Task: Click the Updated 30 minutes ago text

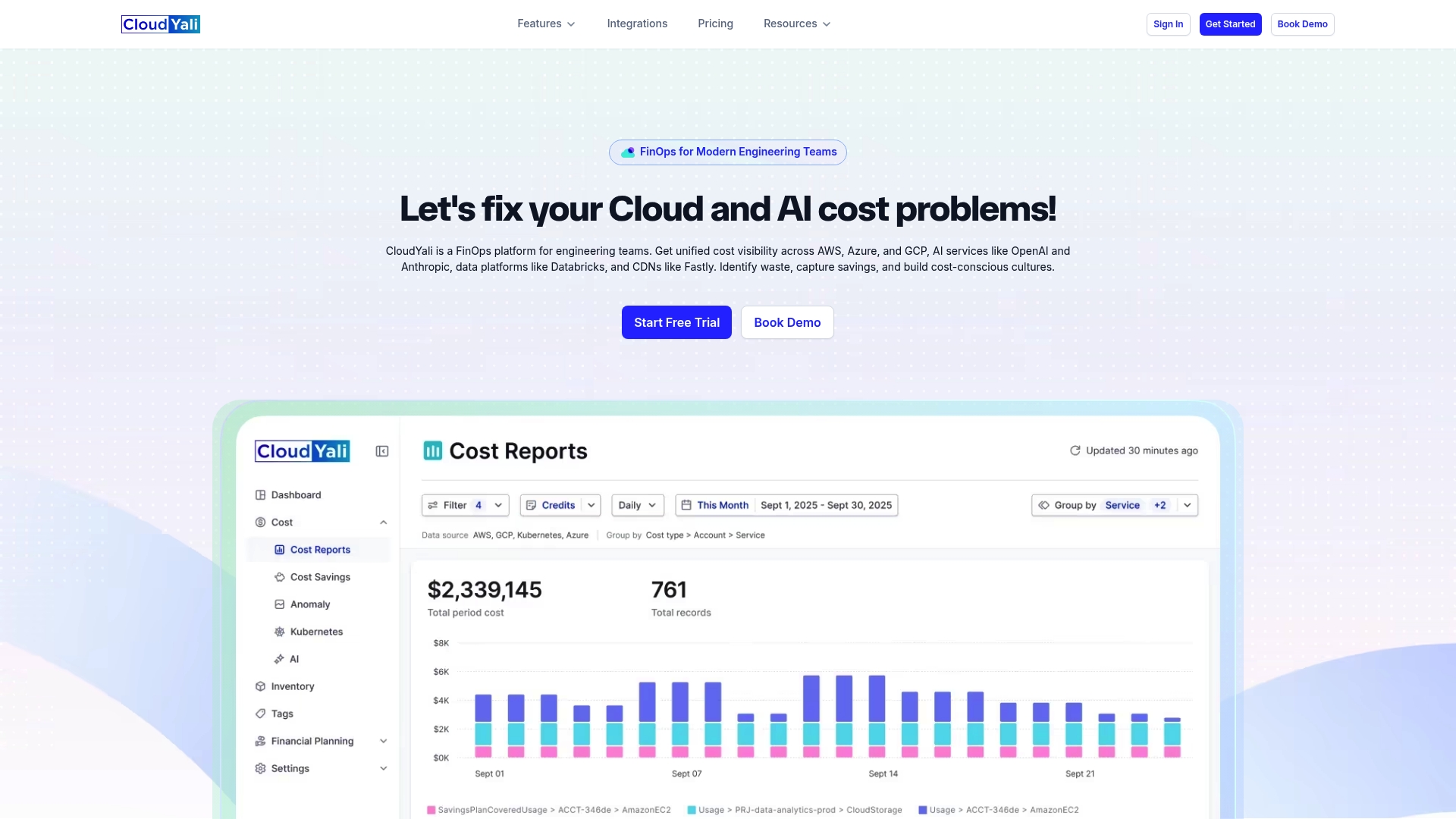Action: [1142, 450]
